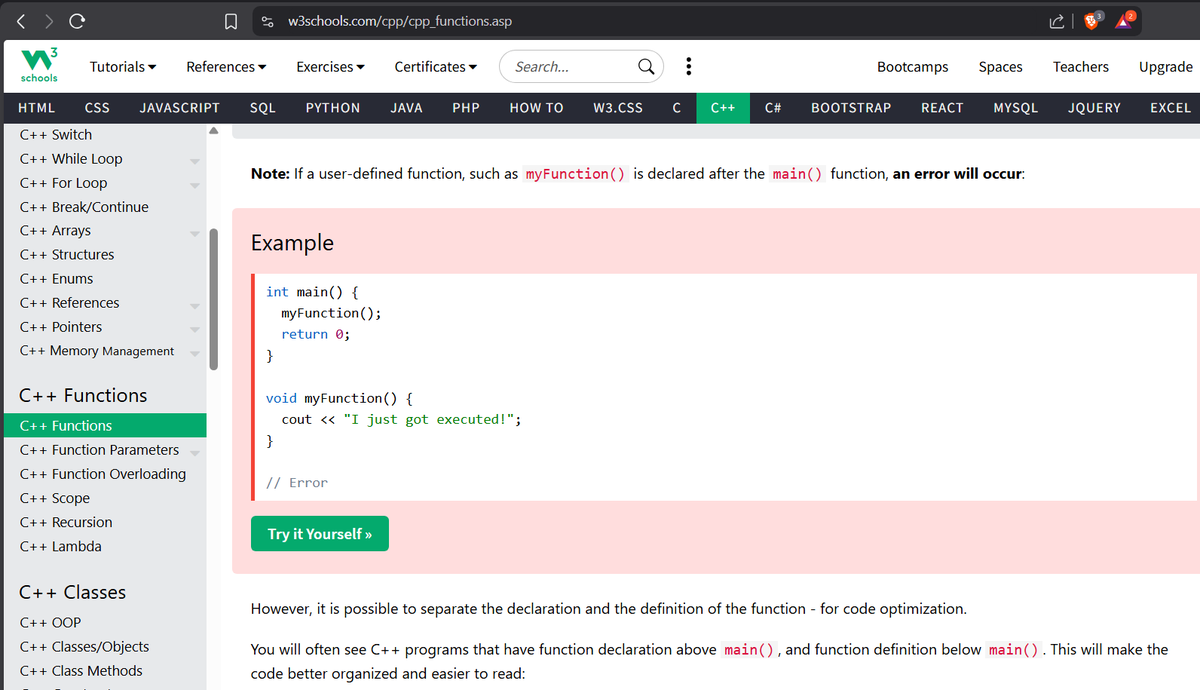Image resolution: width=1200 pixels, height=690 pixels.
Task: Select the active C++ tab
Action: 723,107
